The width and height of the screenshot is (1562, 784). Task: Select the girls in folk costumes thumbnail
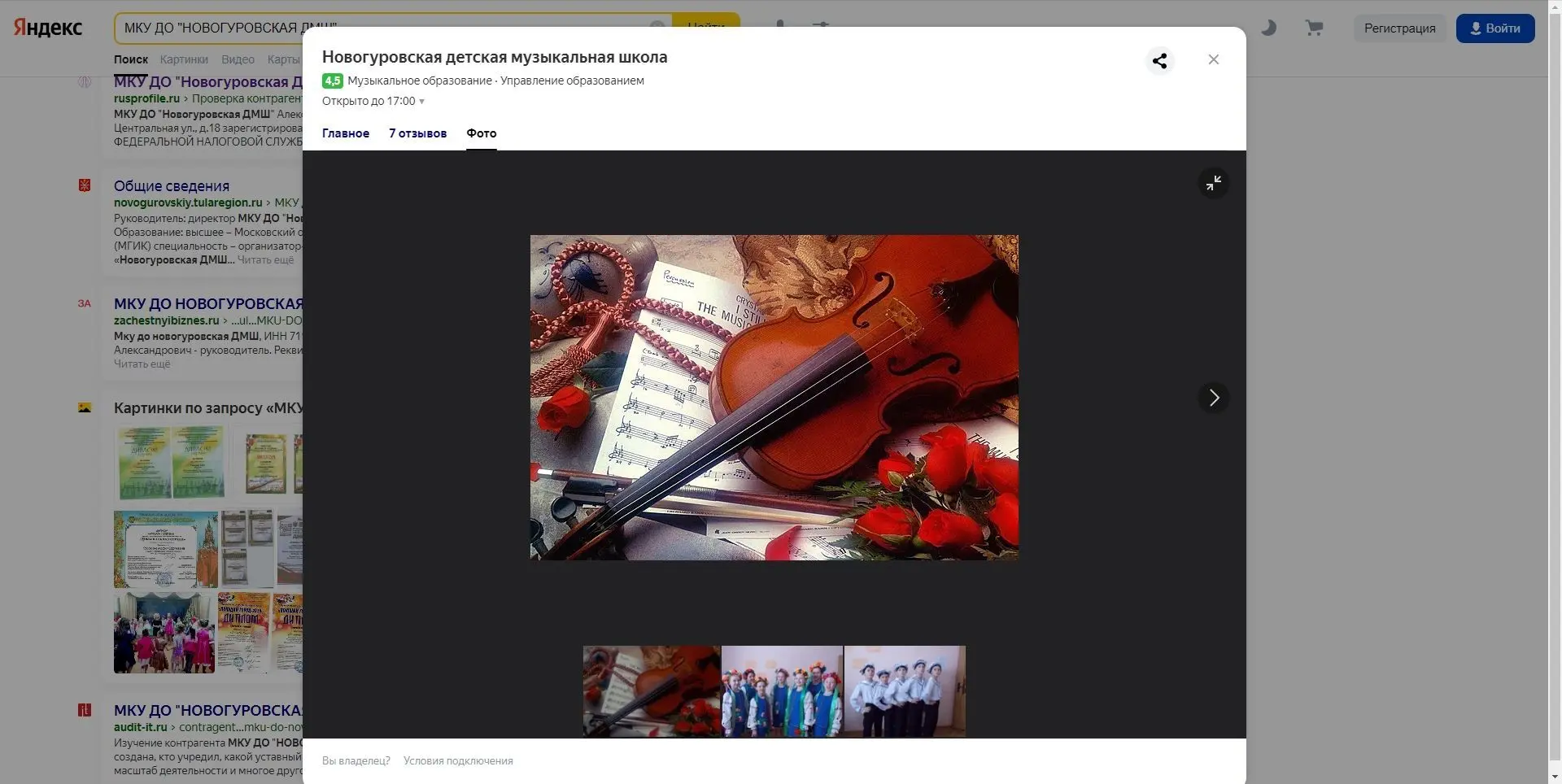(x=782, y=691)
